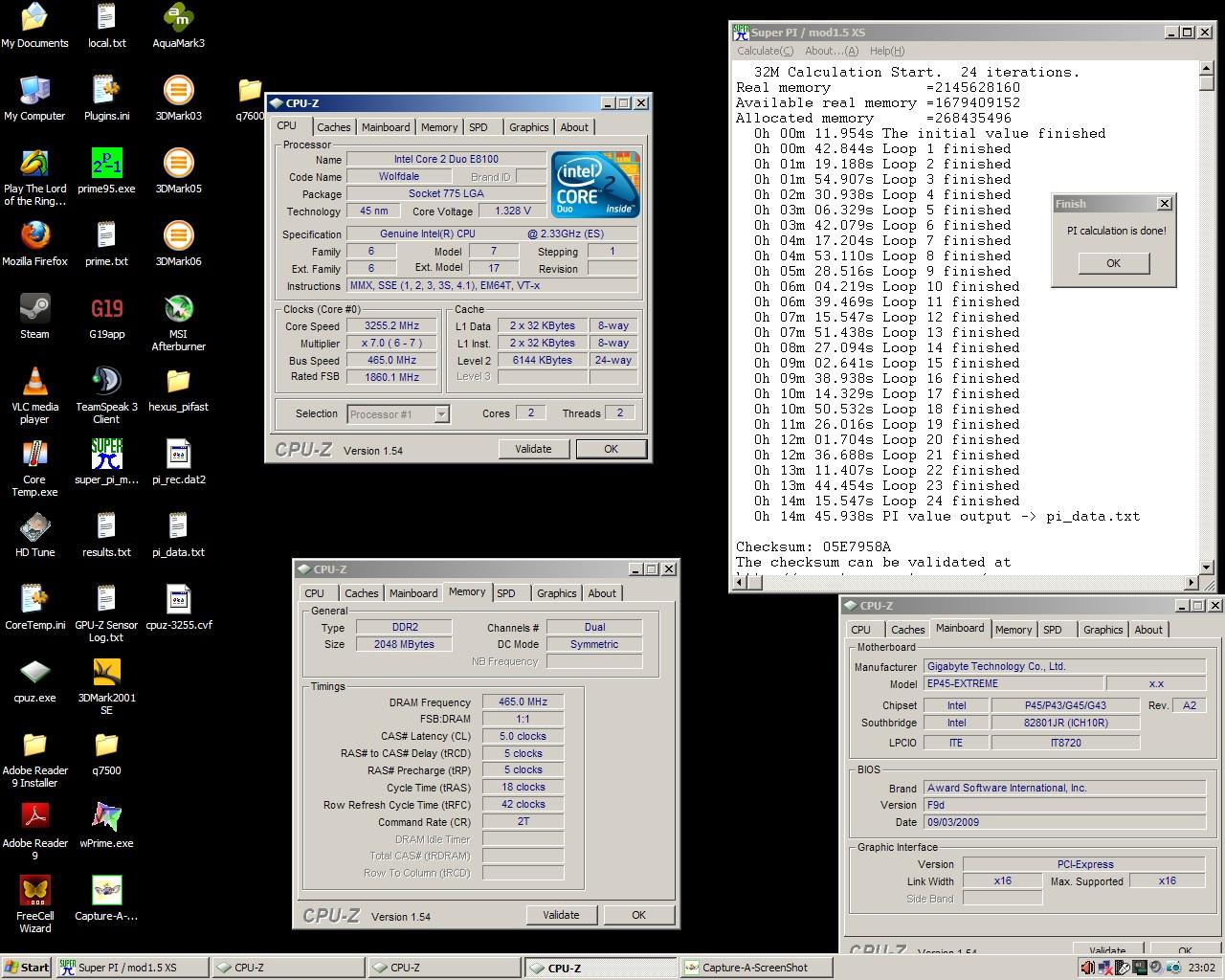Viewport: 1225px width, 980px height.
Task: Open HD Tune desktop icon
Action: coord(34,535)
